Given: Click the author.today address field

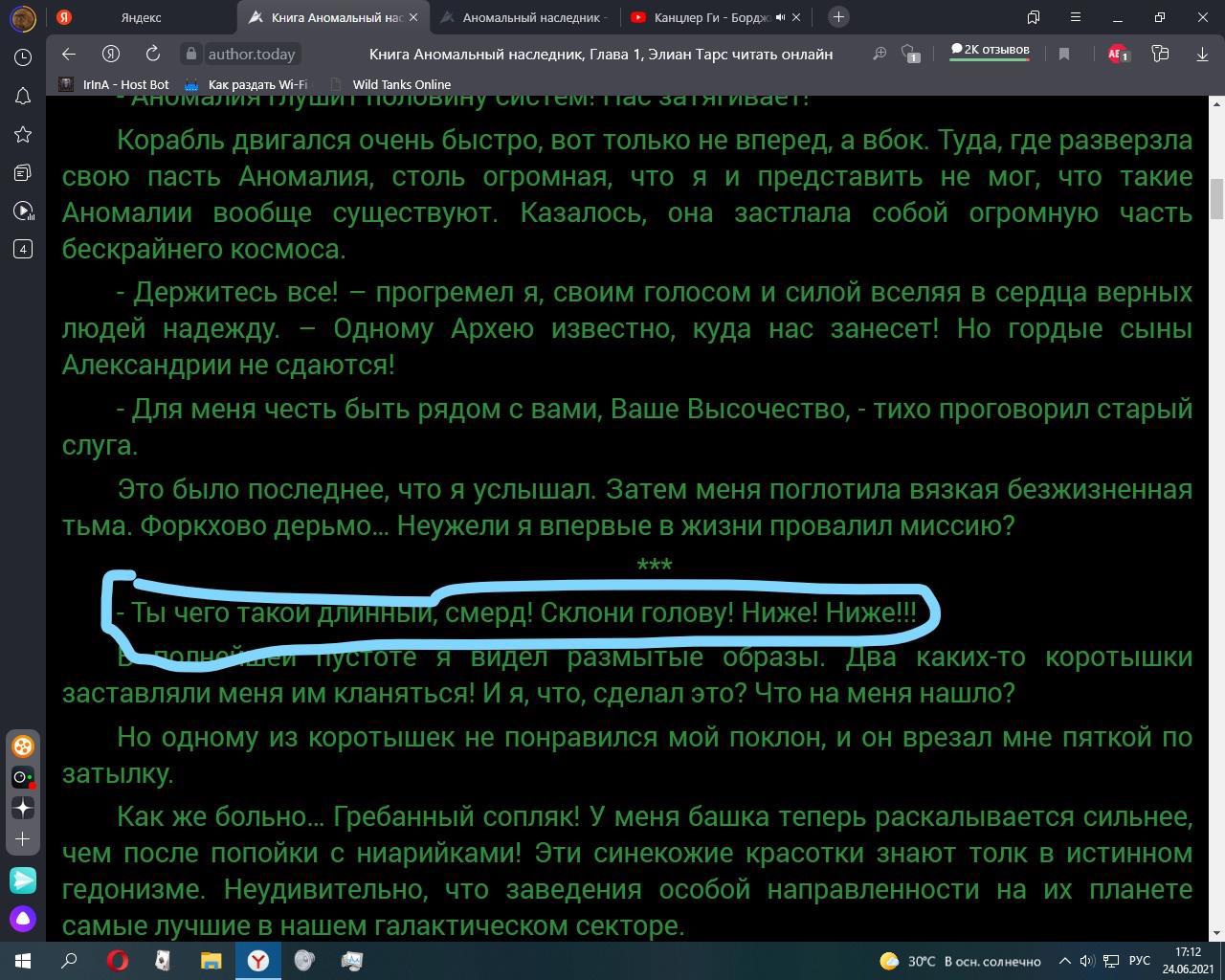Looking at the screenshot, I should [x=253, y=55].
